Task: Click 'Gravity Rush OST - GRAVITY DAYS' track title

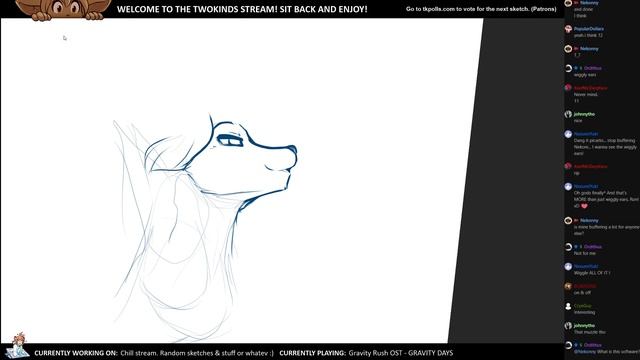Action: [401, 353]
